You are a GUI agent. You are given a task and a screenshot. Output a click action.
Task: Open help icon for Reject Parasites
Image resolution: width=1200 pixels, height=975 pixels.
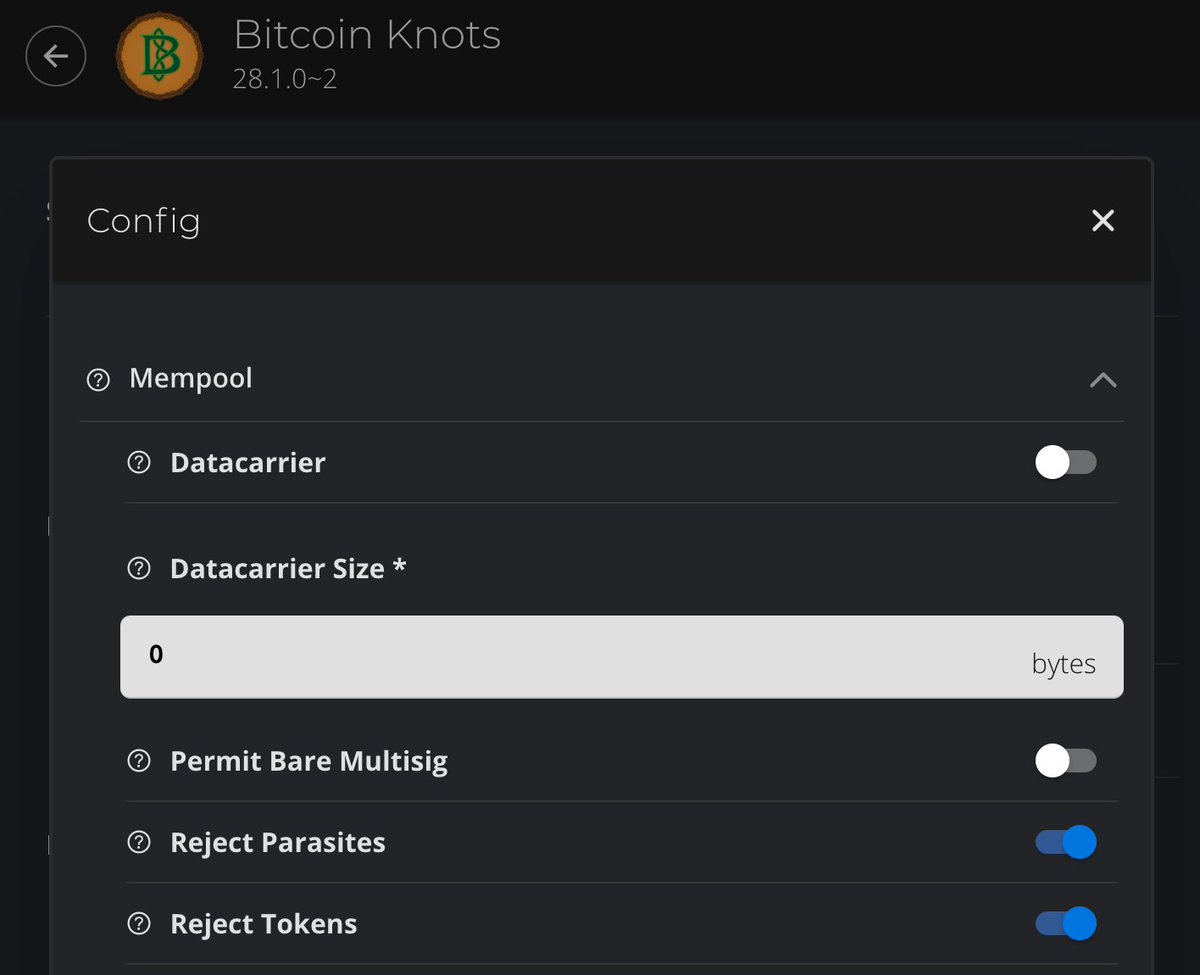[x=139, y=843]
